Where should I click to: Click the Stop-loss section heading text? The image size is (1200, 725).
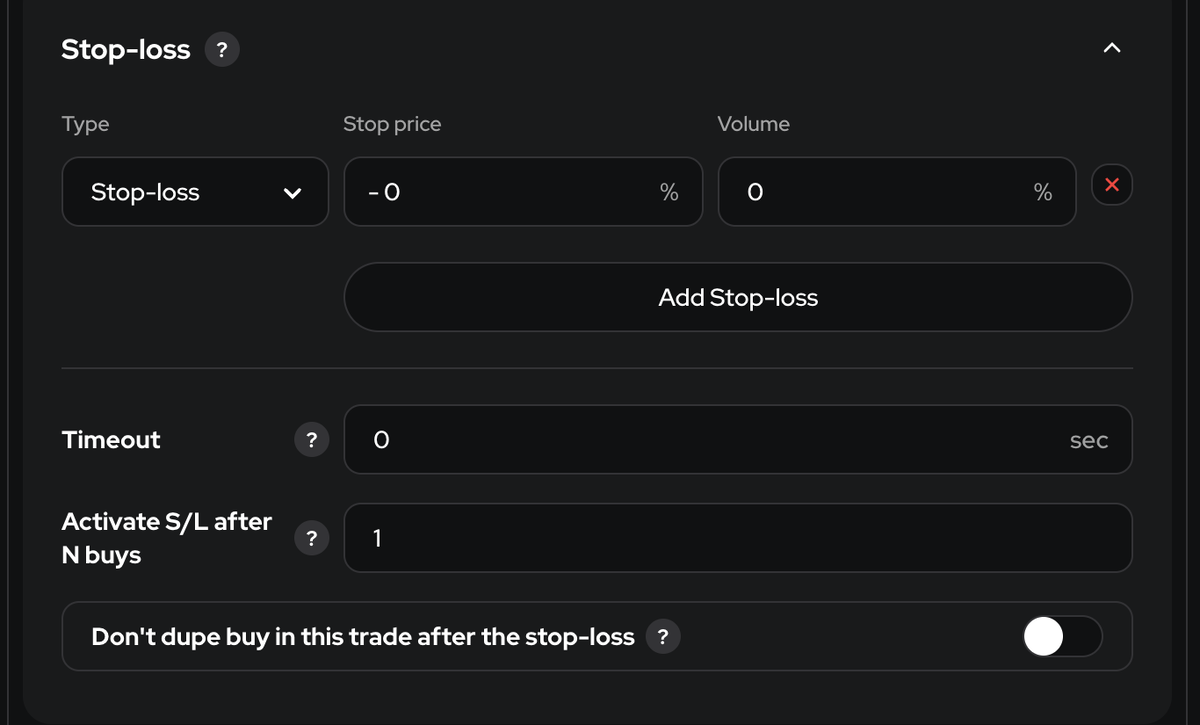click(x=126, y=50)
